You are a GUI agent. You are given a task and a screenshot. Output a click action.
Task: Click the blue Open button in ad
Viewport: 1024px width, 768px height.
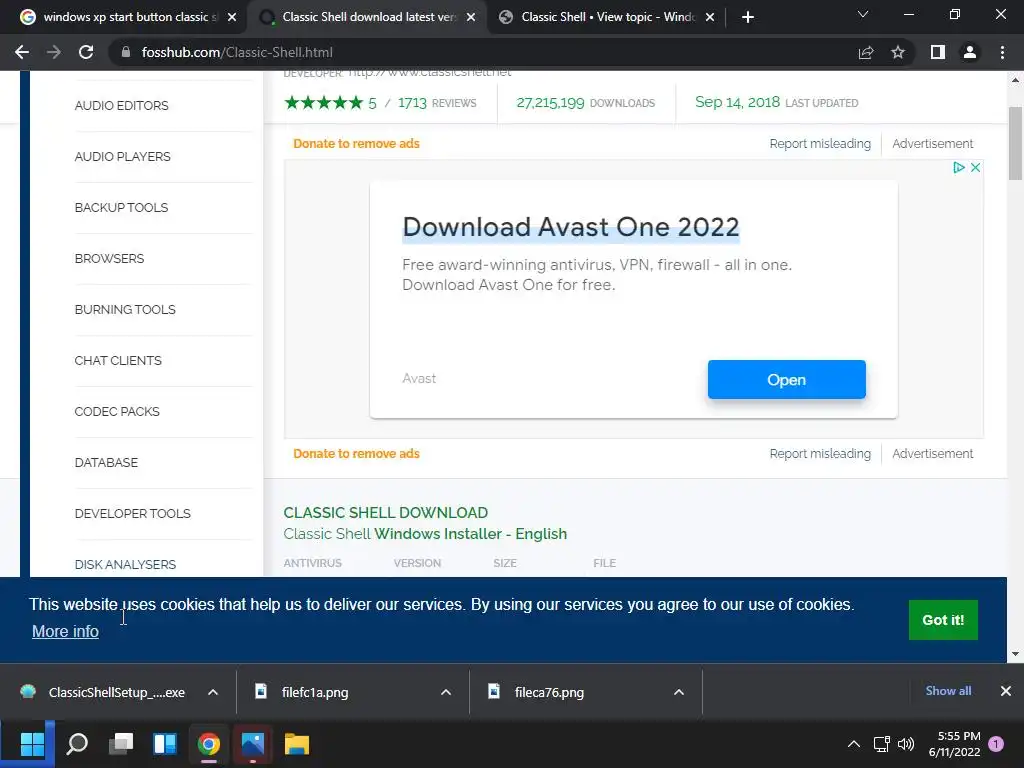tap(786, 379)
